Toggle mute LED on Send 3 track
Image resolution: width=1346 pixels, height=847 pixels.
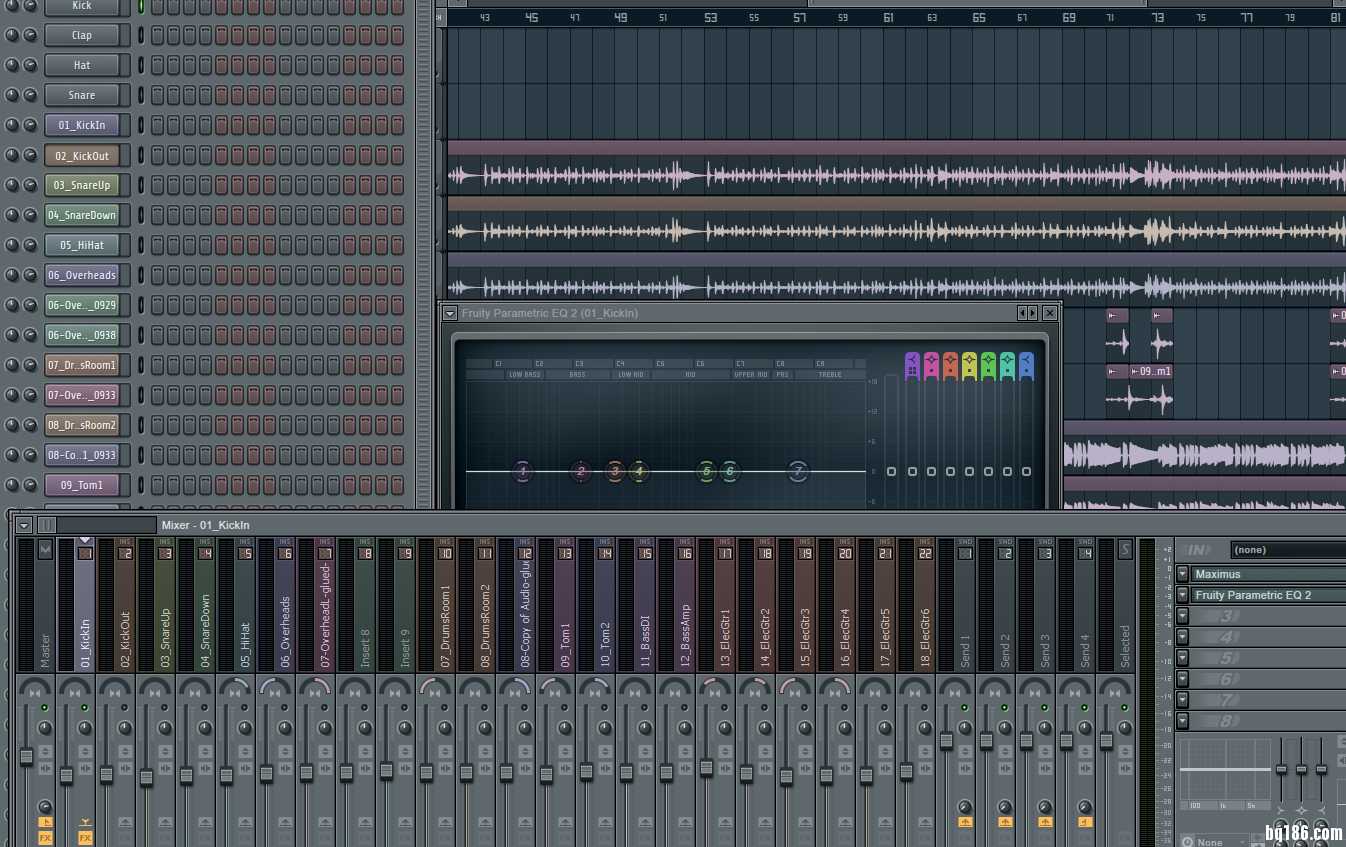coord(1045,708)
